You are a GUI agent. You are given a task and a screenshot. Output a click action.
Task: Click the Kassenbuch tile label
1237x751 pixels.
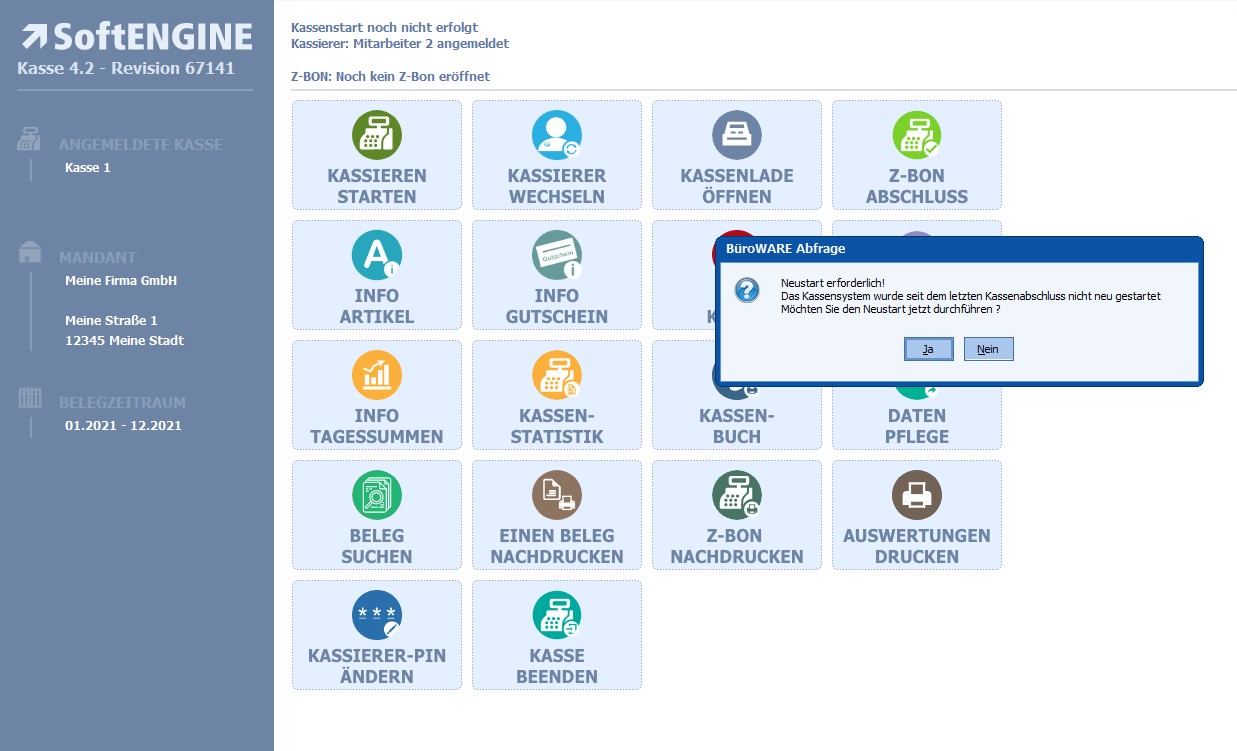[x=737, y=426]
